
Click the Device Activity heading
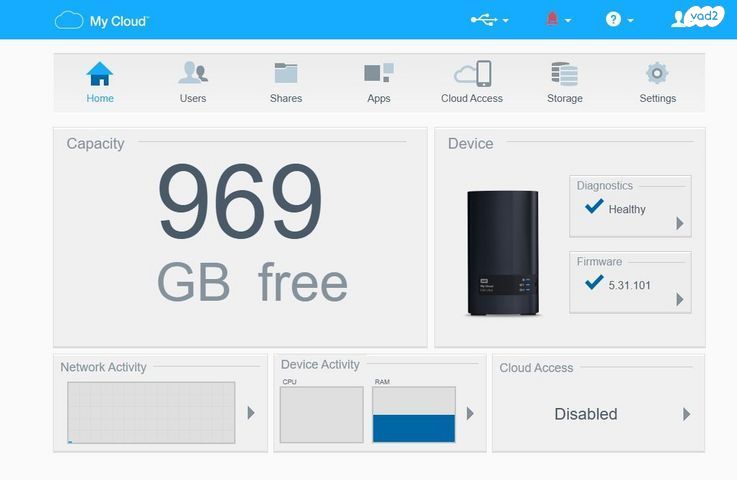click(320, 365)
